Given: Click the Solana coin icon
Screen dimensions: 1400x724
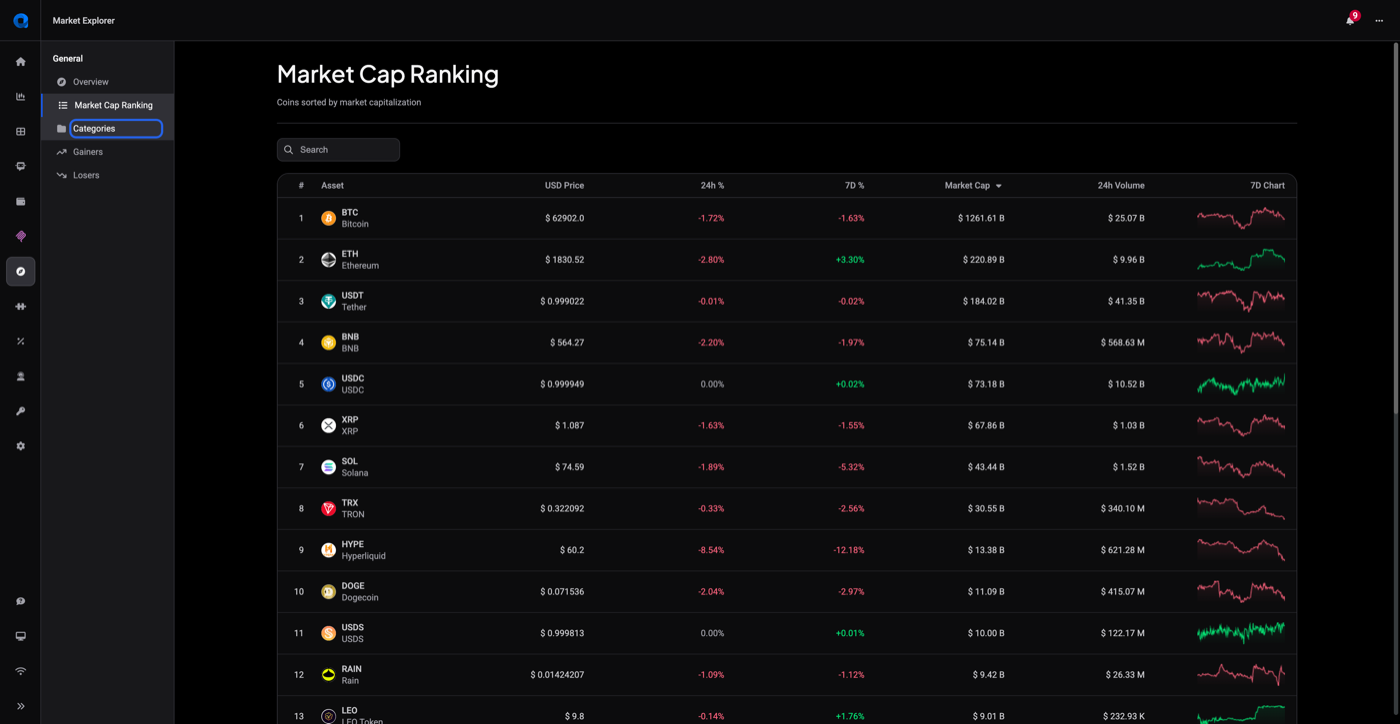Looking at the screenshot, I should pyautogui.click(x=328, y=467).
